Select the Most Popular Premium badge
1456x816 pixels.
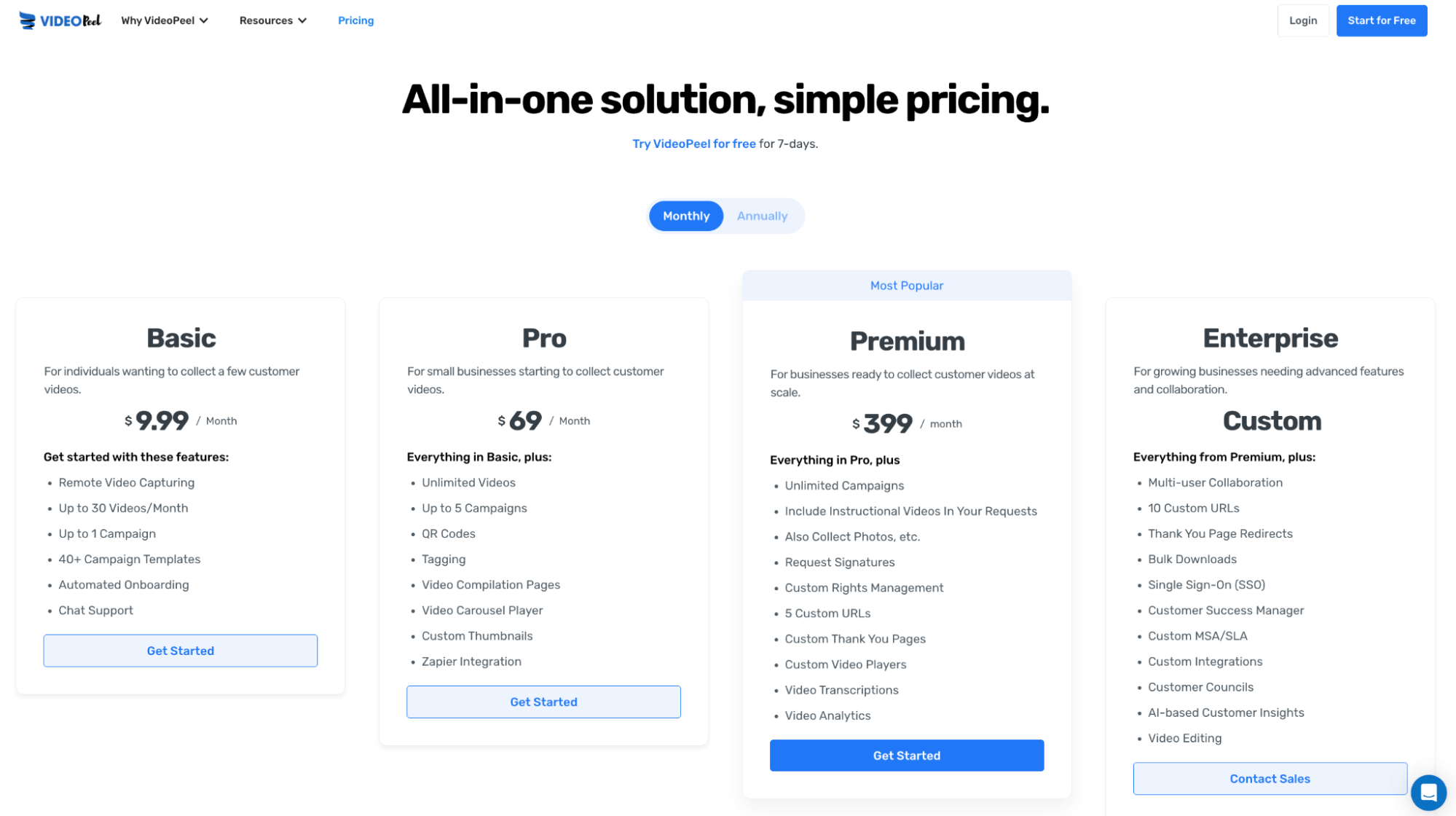coord(906,285)
